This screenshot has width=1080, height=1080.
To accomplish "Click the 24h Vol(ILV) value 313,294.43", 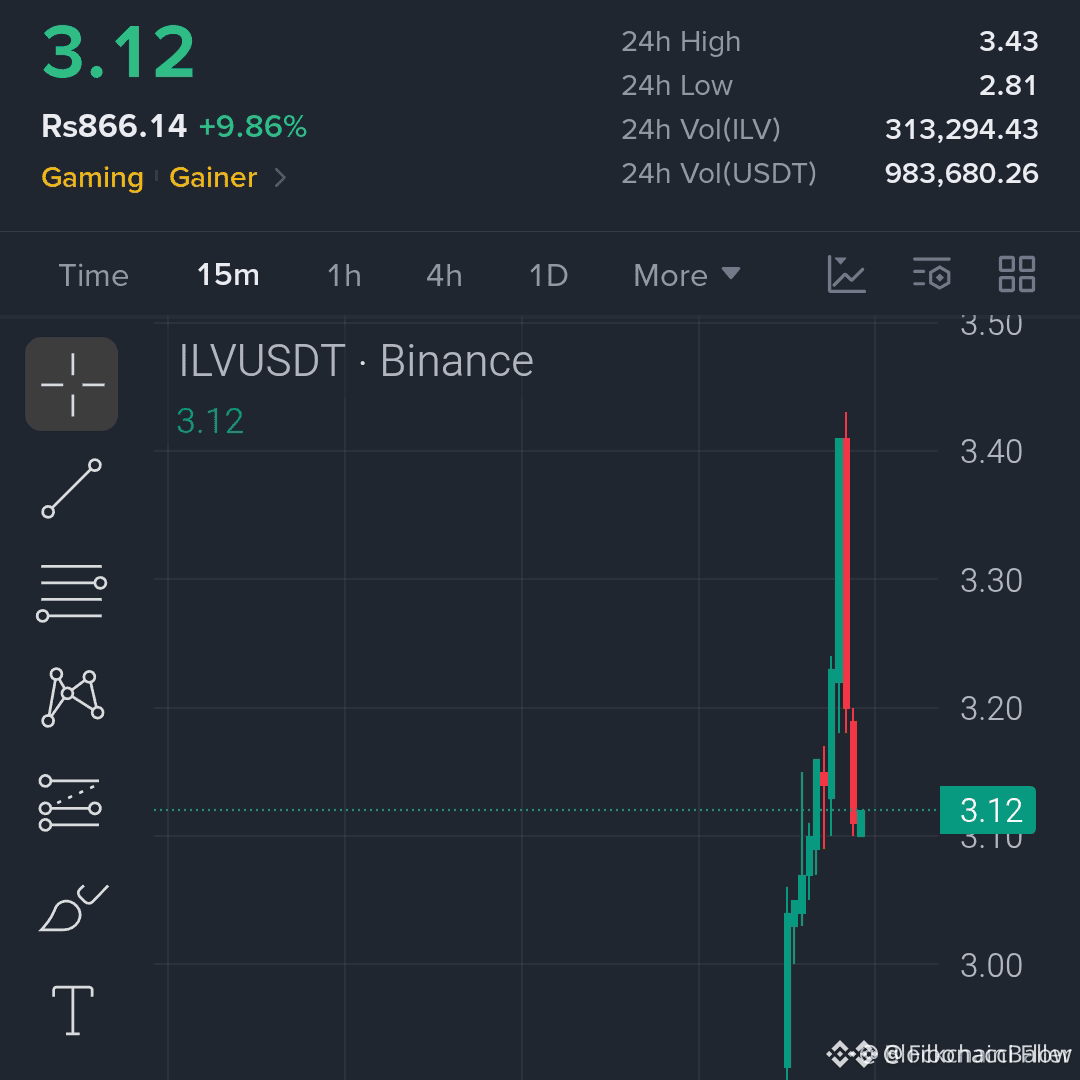I will (x=962, y=129).
